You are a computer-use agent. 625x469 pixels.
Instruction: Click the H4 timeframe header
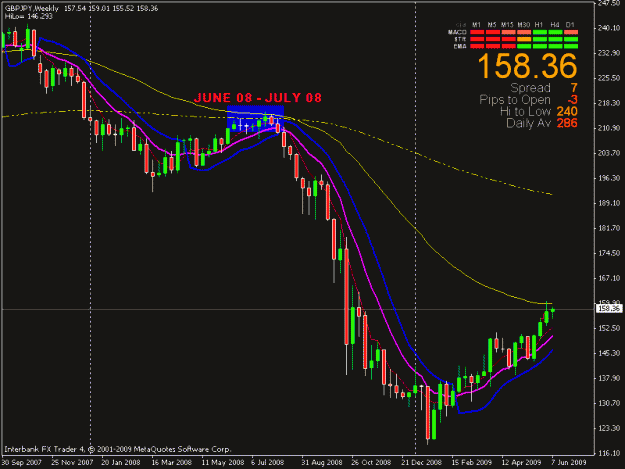(555, 25)
